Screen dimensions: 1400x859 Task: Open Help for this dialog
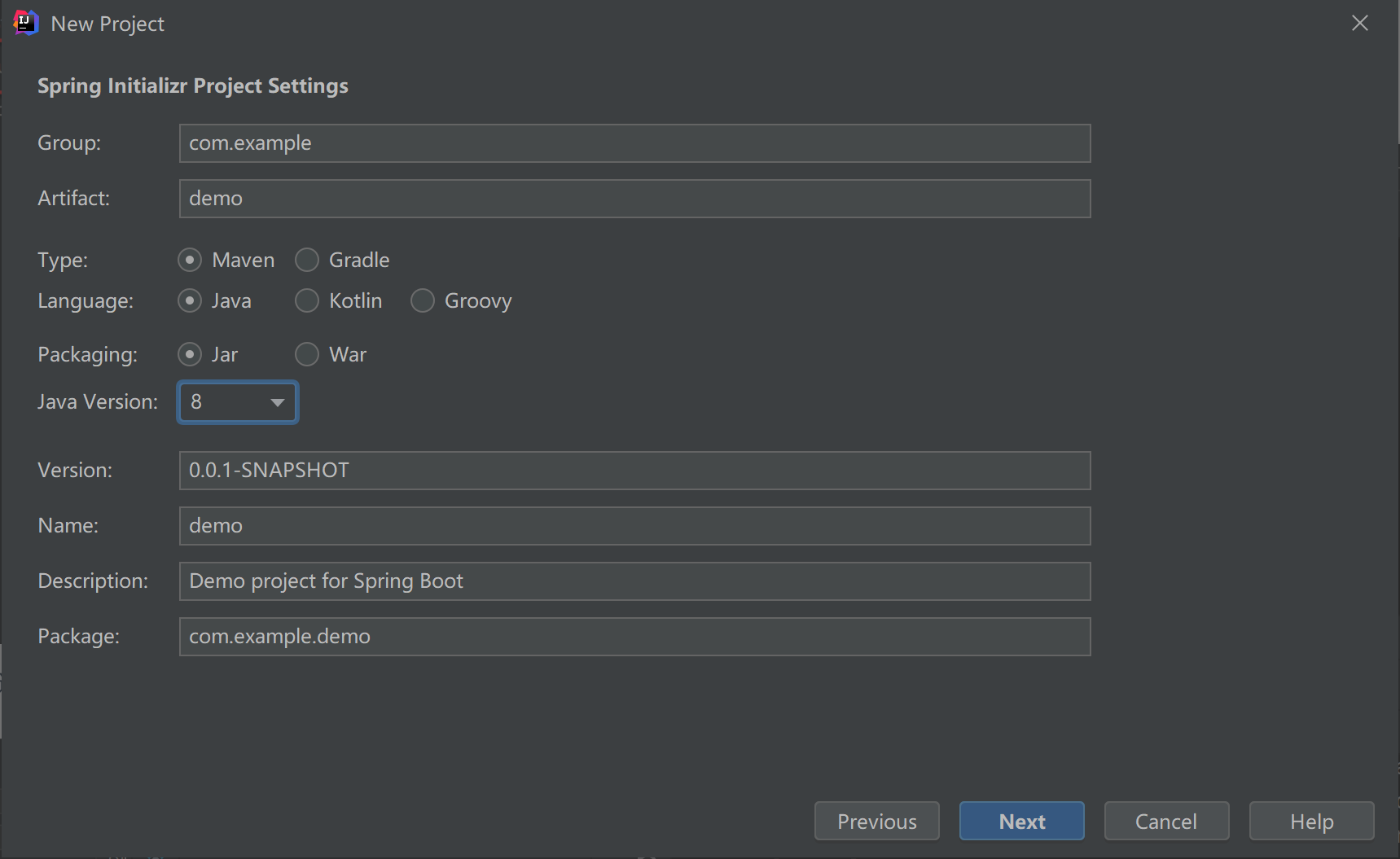1311,821
